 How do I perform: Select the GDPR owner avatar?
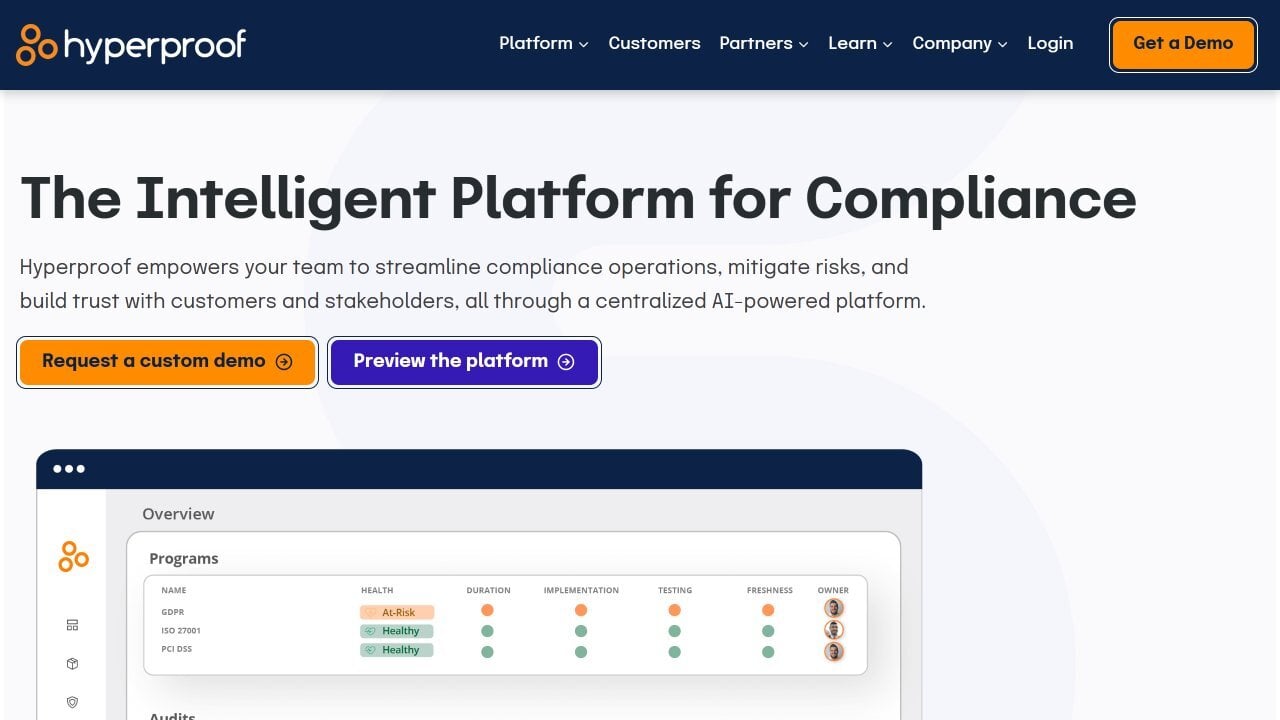point(833,608)
